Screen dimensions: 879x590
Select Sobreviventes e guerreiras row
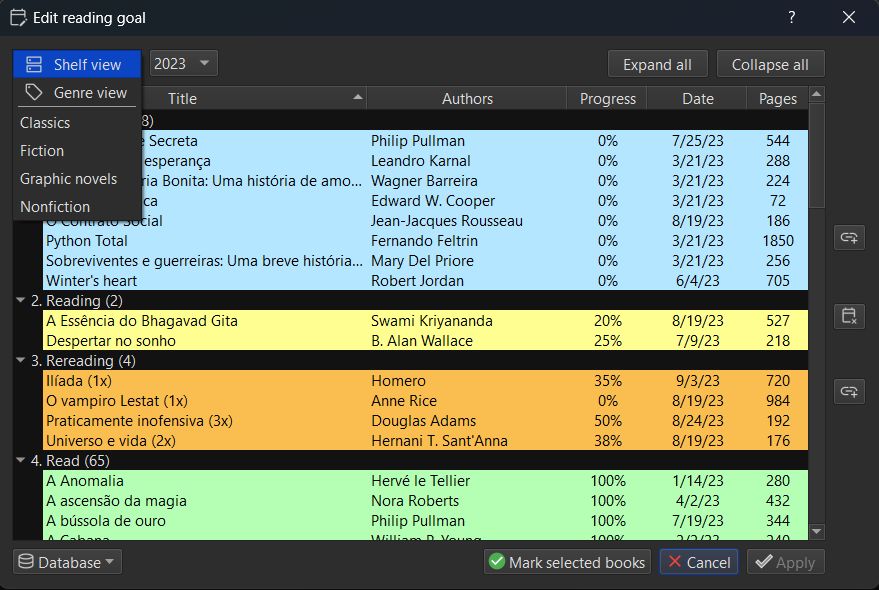(x=425, y=261)
